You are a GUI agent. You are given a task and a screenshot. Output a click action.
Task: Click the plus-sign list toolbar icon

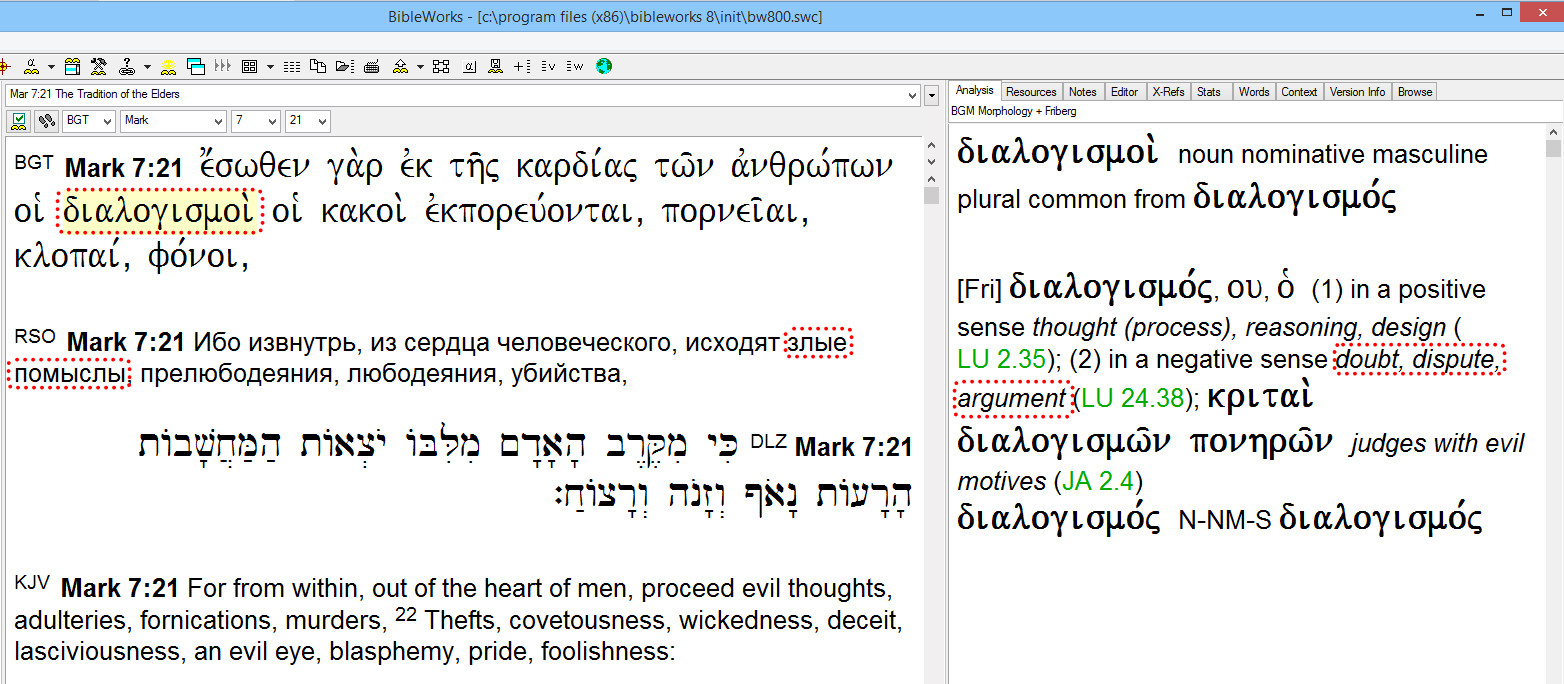[522, 66]
